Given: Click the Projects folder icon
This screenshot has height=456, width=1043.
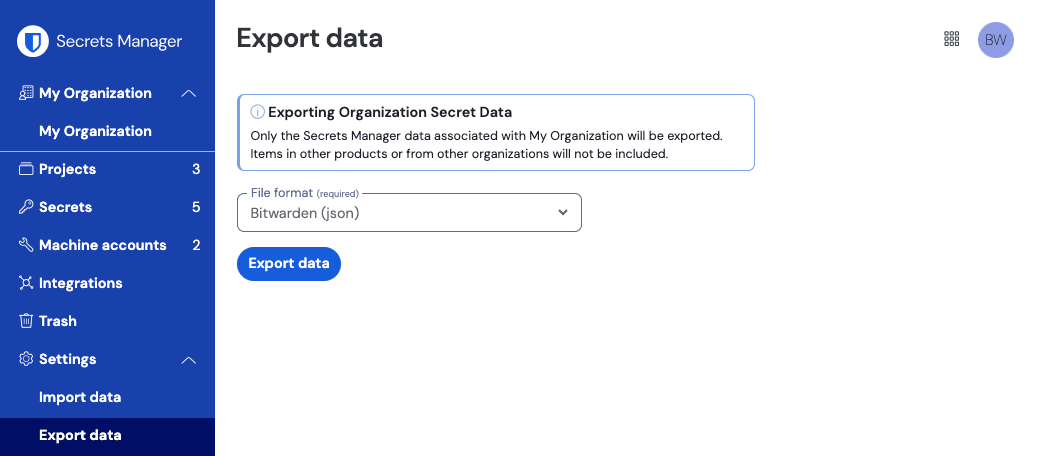Looking at the screenshot, I should coord(26,169).
